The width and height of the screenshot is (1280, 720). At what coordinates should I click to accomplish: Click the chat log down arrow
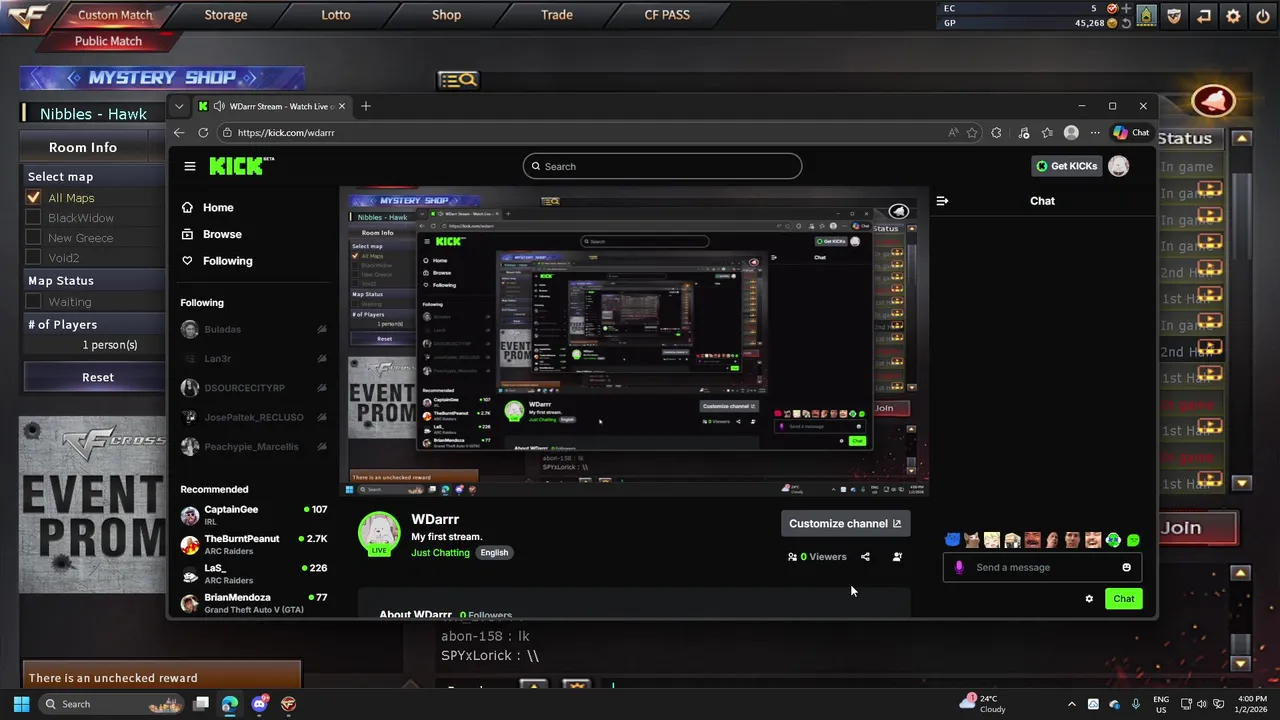point(1241,663)
